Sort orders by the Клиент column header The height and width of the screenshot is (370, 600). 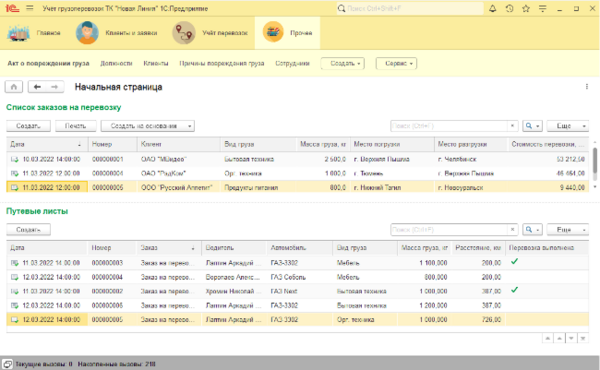179,144
